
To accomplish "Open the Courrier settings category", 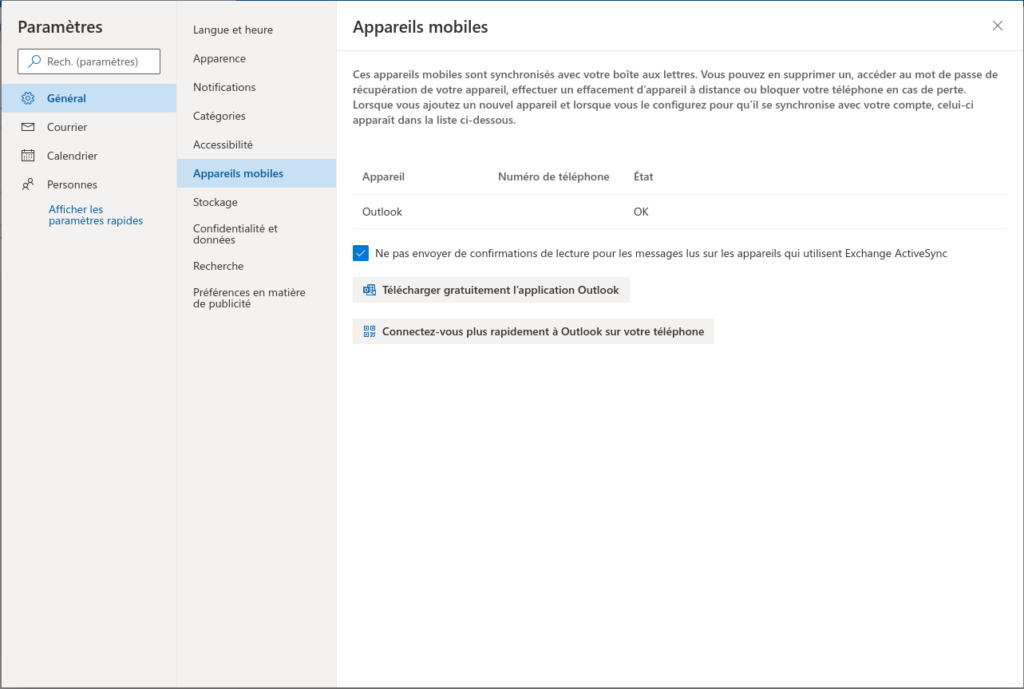I will point(89,127).
